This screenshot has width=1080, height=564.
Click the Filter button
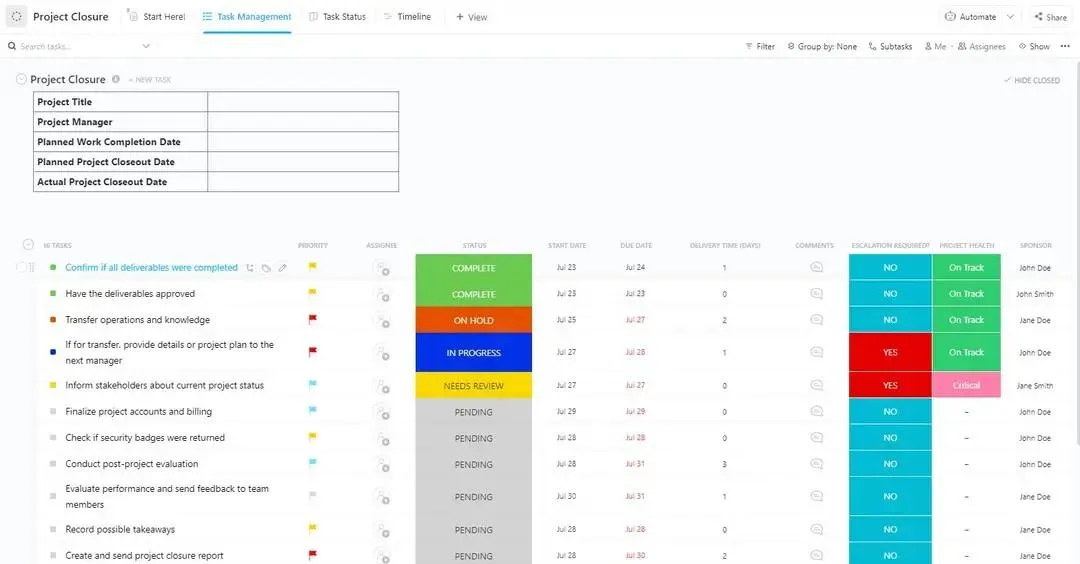760,46
